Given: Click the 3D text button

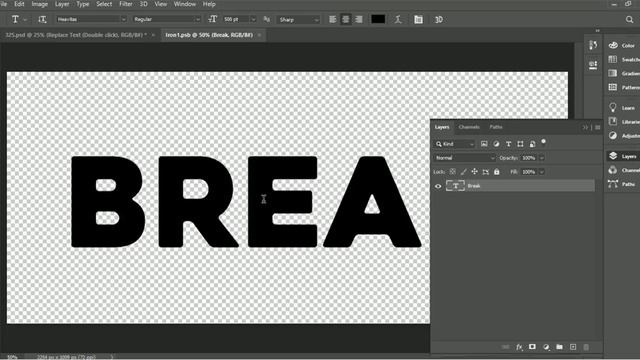Looking at the screenshot, I should (x=438, y=20).
